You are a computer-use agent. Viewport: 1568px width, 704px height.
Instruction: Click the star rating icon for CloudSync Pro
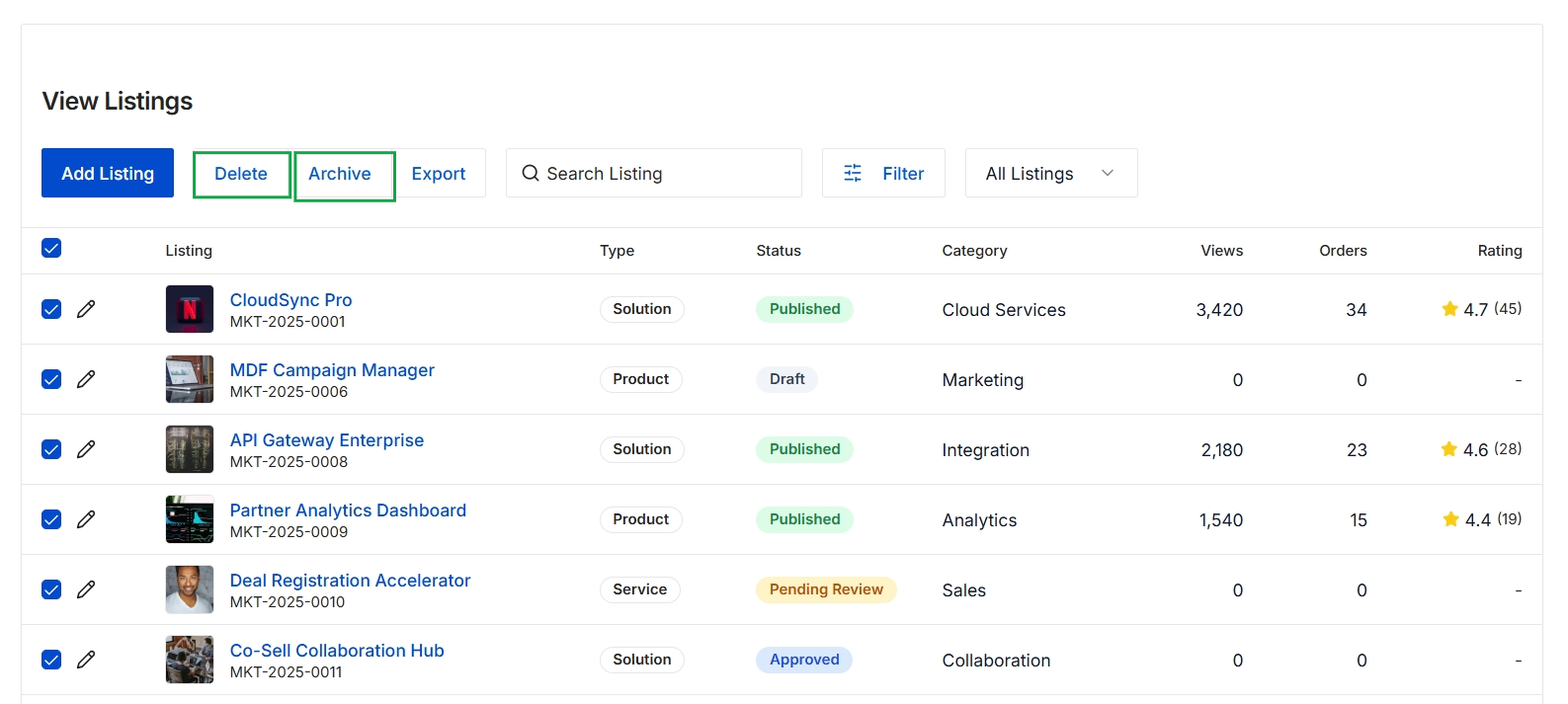pos(1449,309)
